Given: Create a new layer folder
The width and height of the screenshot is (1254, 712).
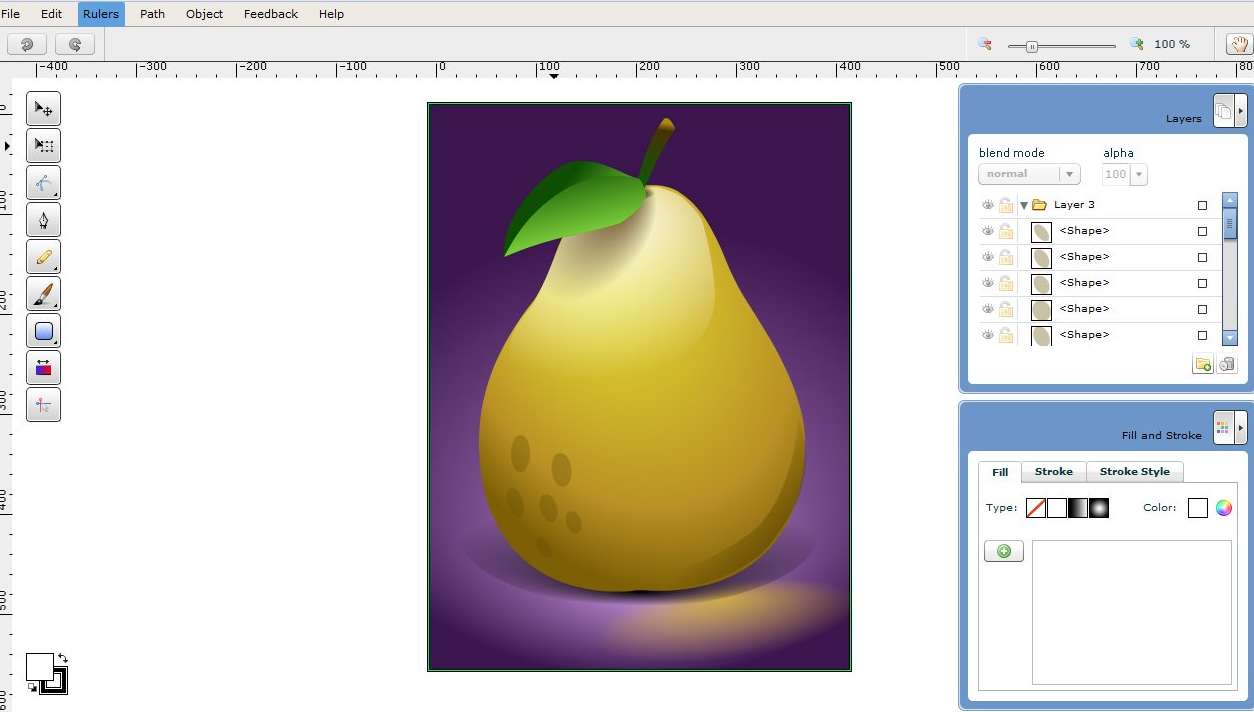Looking at the screenshot, I should tap(1203, 364).
